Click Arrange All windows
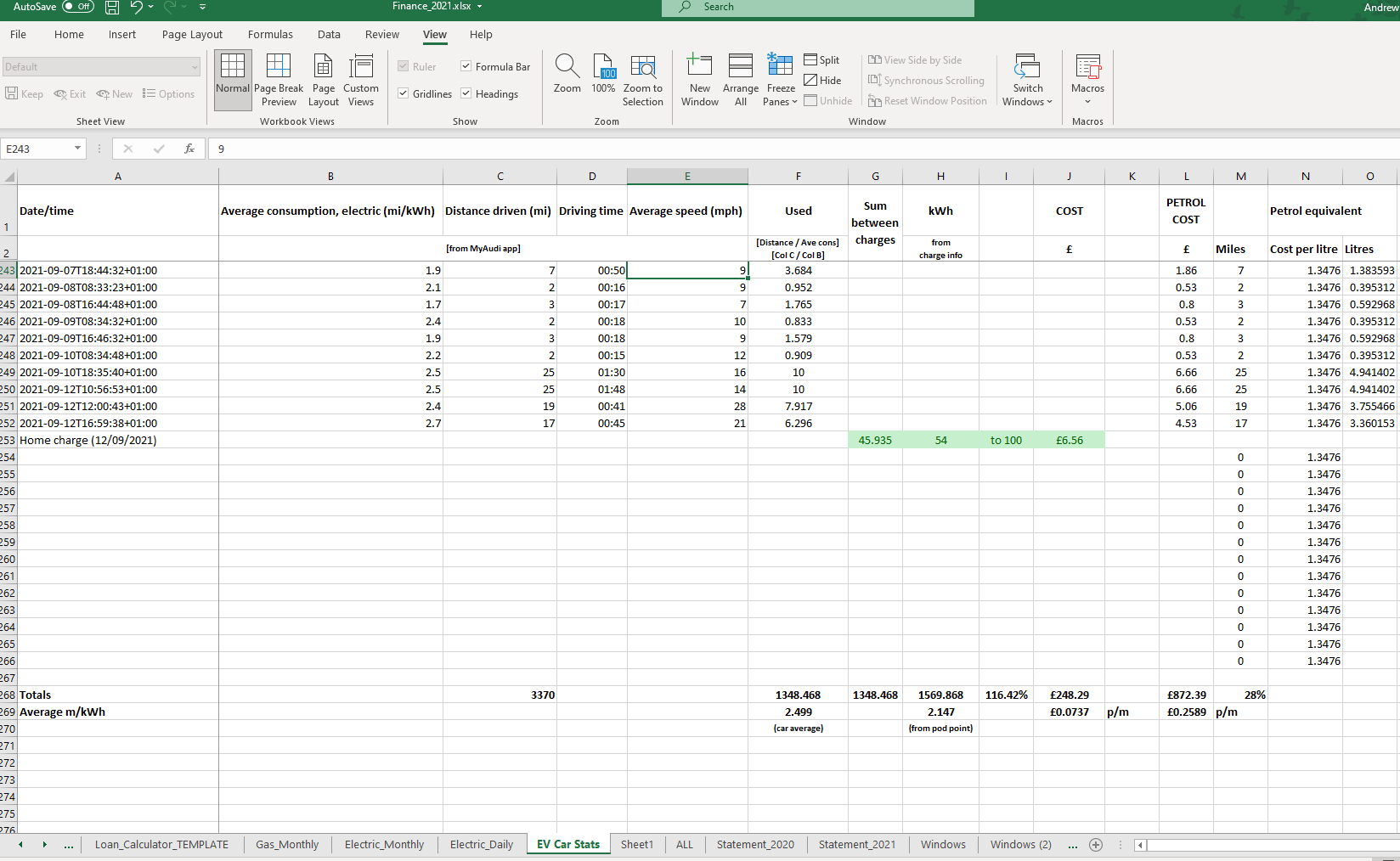1400x861 pixels. [741, 80]
